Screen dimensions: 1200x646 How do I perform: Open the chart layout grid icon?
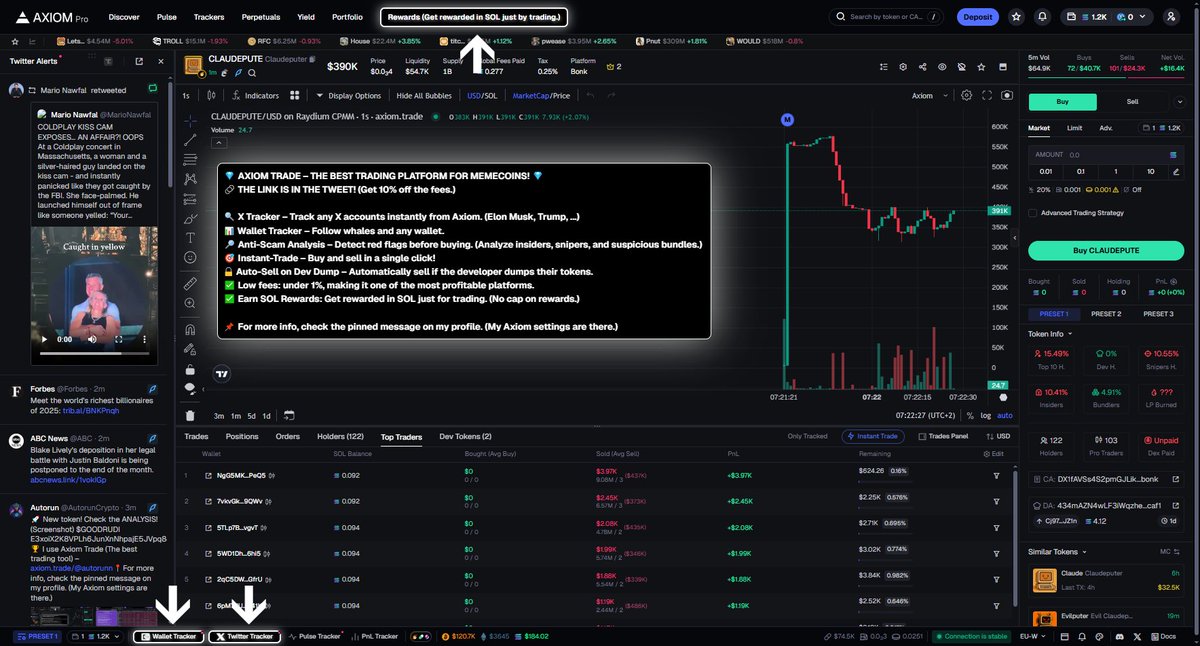point(295,96)
